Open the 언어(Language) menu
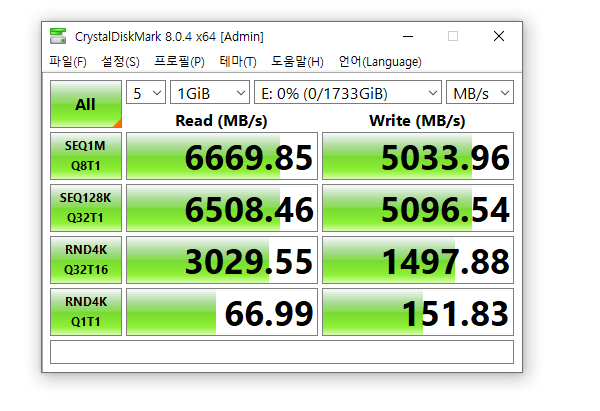Screen dimensions: 600x411 [380, 62]
